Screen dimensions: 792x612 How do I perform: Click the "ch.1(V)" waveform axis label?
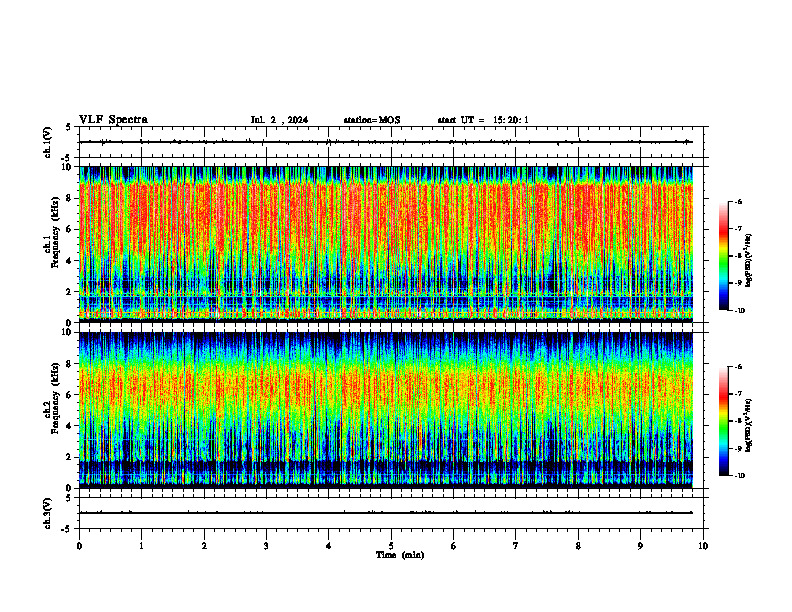(x=47, y=142)
